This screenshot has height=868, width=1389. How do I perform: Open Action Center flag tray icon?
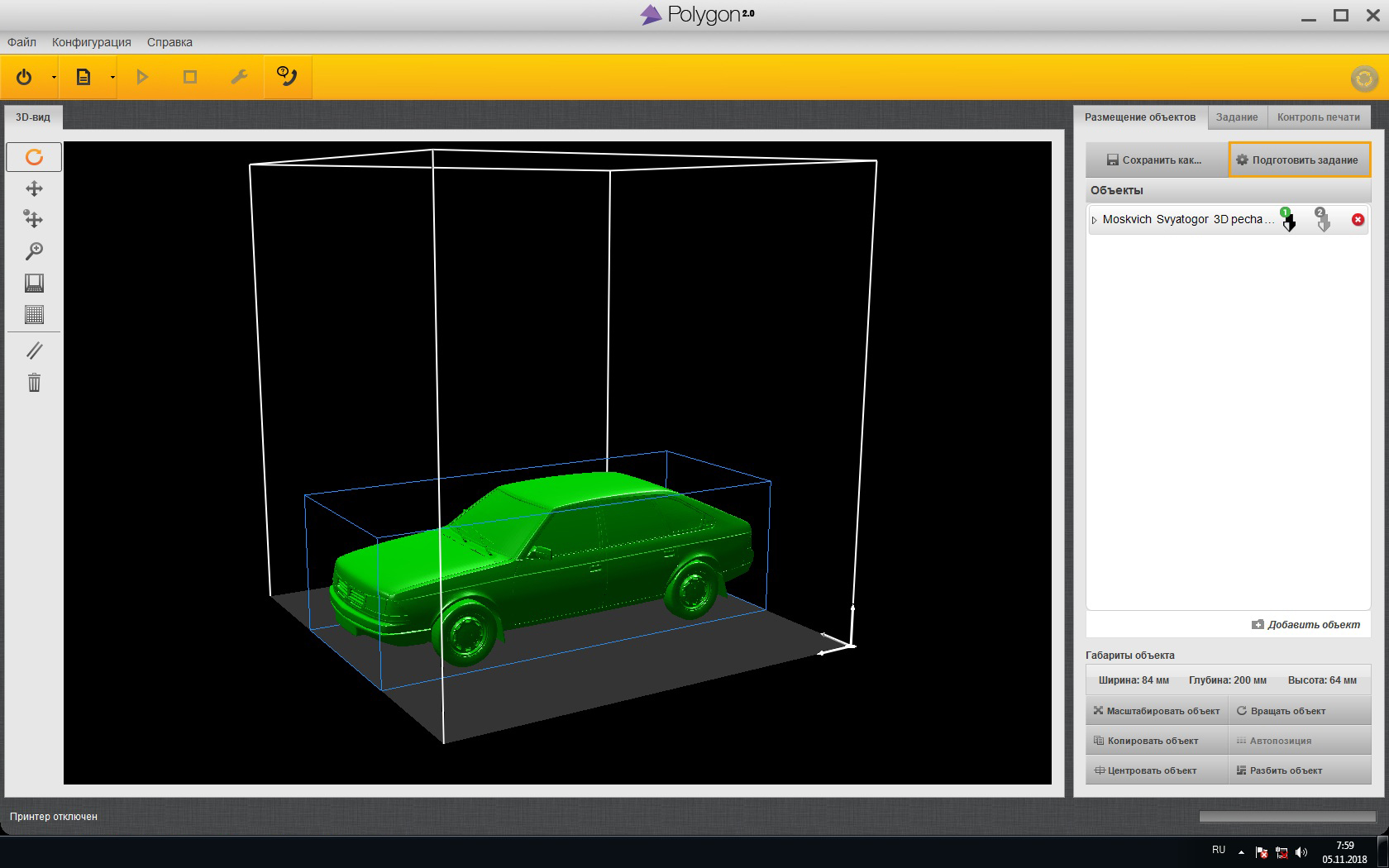[1262, 852]
